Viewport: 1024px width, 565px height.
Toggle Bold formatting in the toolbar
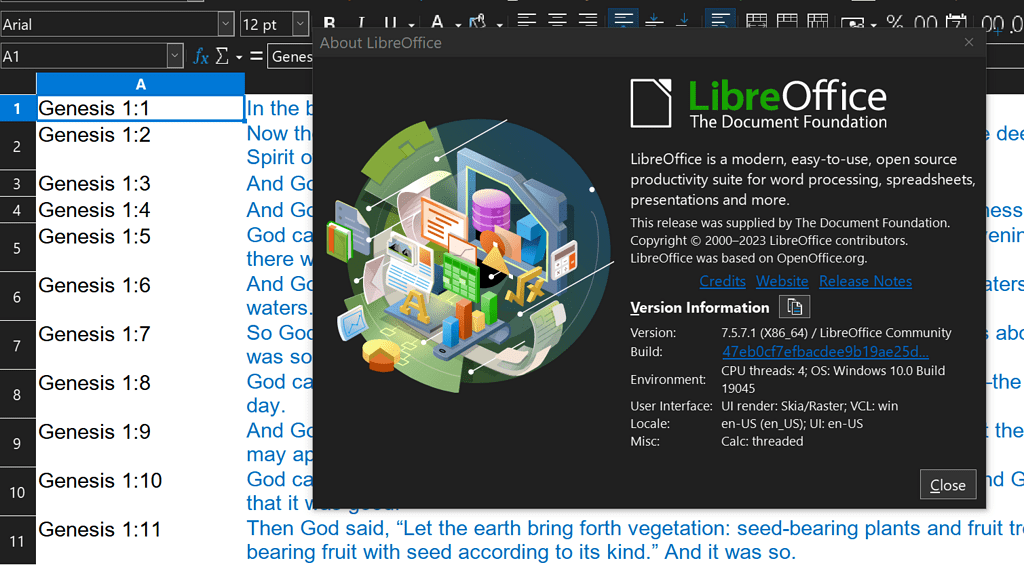330,24
